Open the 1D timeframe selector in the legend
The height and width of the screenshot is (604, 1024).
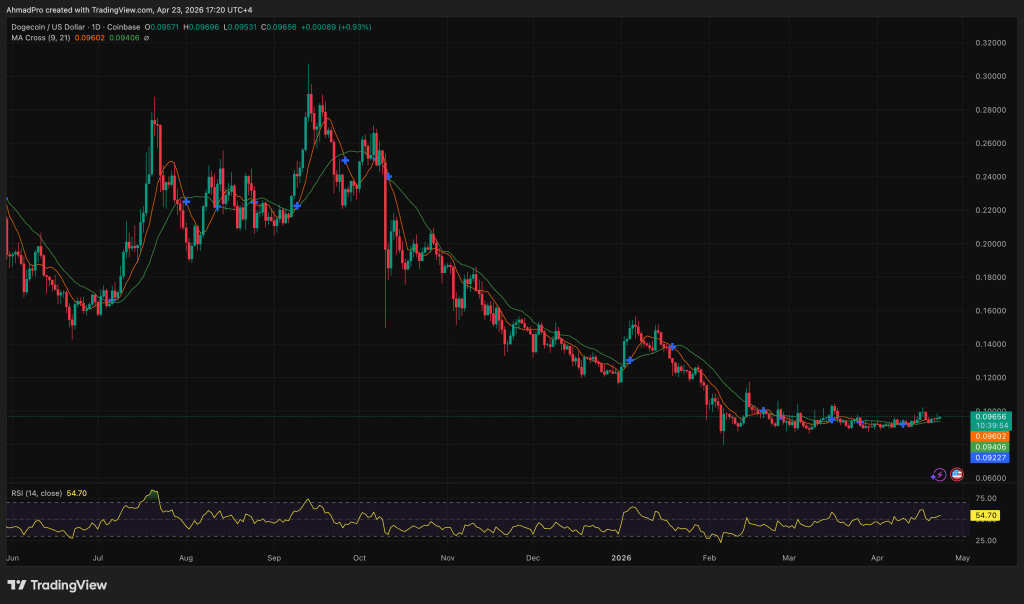point(94,29)
